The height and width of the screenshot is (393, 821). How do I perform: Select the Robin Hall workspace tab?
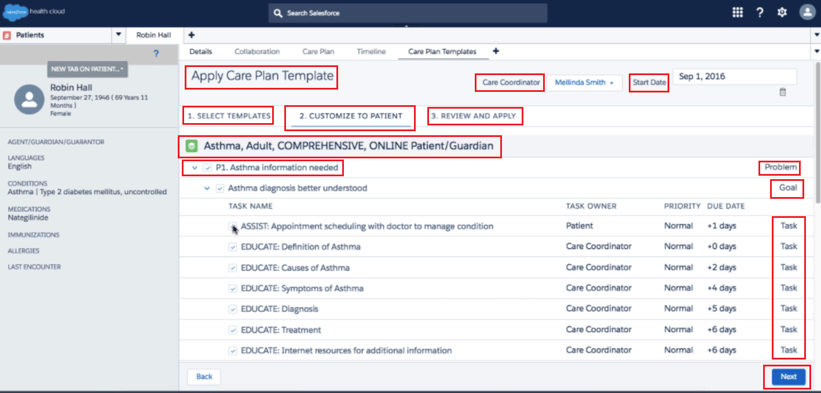tap(153, 35)
